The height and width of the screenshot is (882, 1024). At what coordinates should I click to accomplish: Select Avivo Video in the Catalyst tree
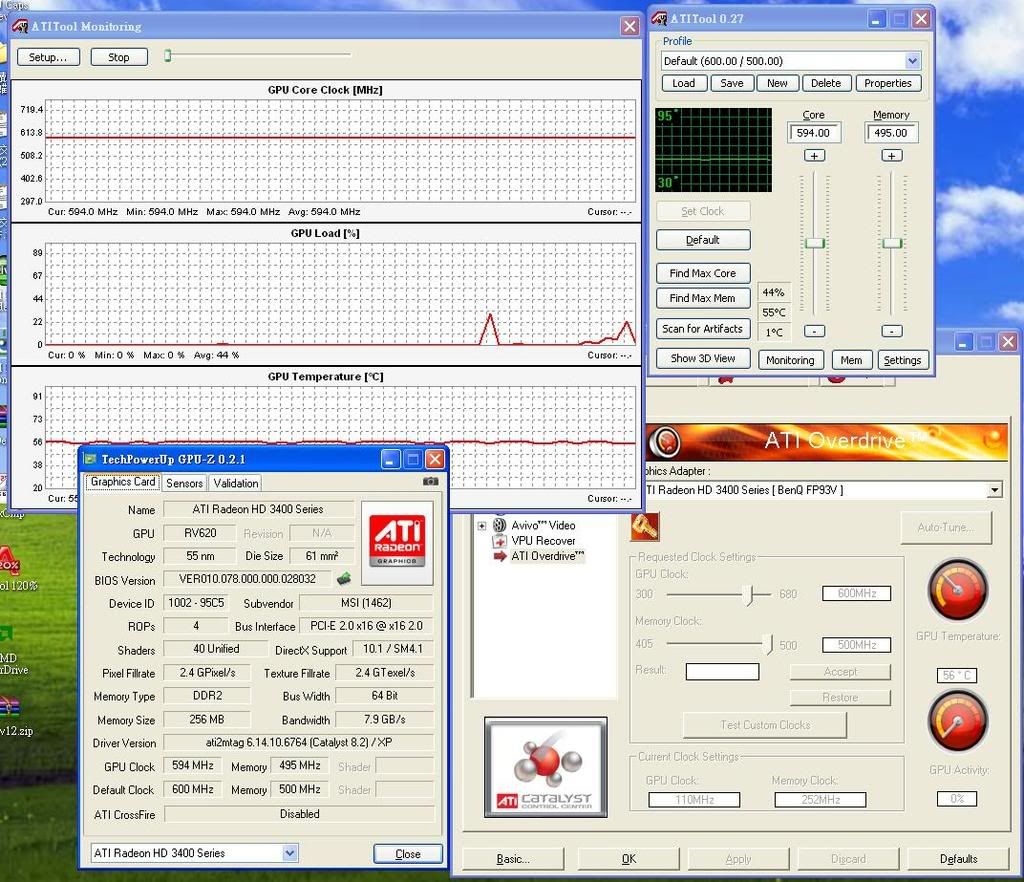coord(543,525)
